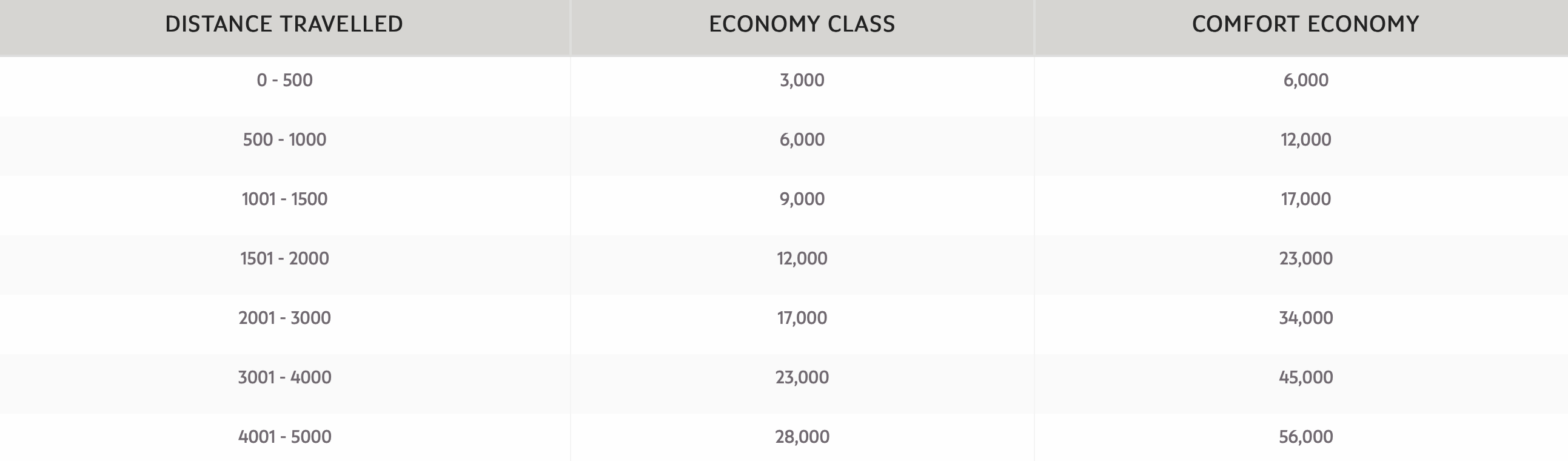Click the 3,000 economy class value
The image size is (1568, 461).
tap(802, 81)
